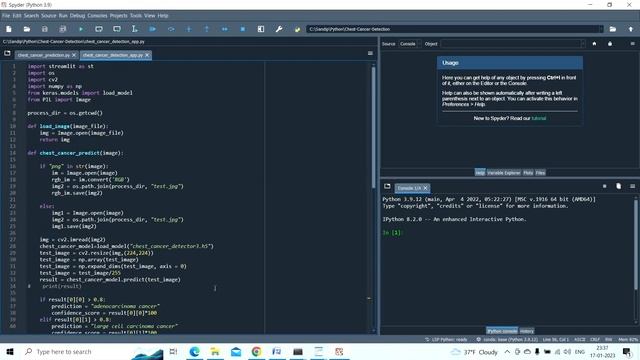The height and width of the screenshot is (360, 640).
Task: Open the Run menu
Action: (63, 16)
